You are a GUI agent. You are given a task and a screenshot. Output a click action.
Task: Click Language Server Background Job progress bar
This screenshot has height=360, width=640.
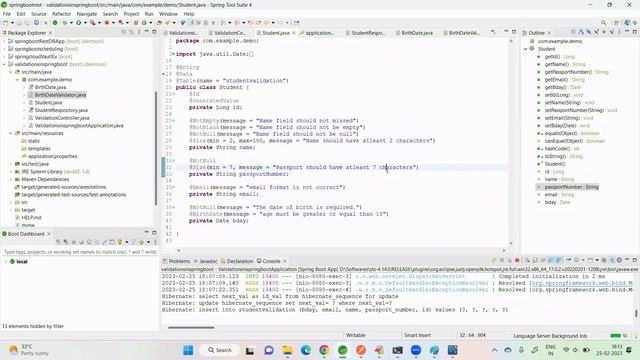[x=615, y=336]
